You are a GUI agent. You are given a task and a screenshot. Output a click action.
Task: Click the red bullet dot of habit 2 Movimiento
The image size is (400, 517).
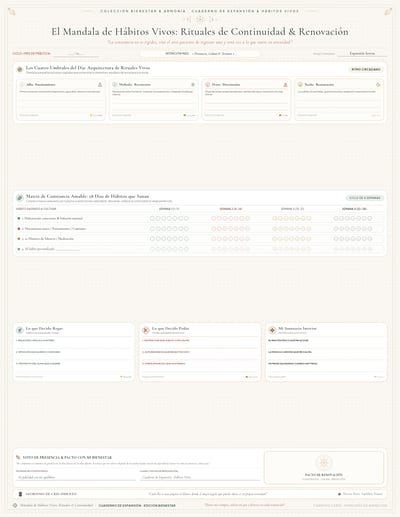pos(19,229)
